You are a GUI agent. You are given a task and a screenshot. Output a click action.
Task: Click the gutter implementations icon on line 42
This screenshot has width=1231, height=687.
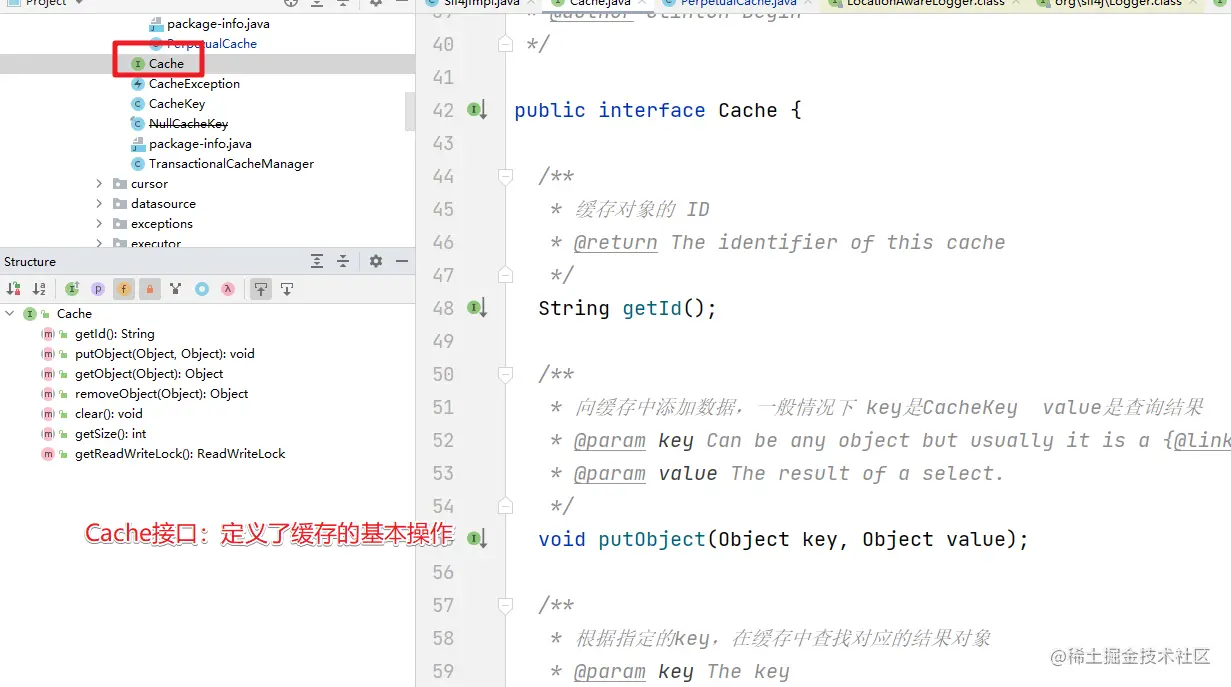pyautogui.click(x=477, y=110)
